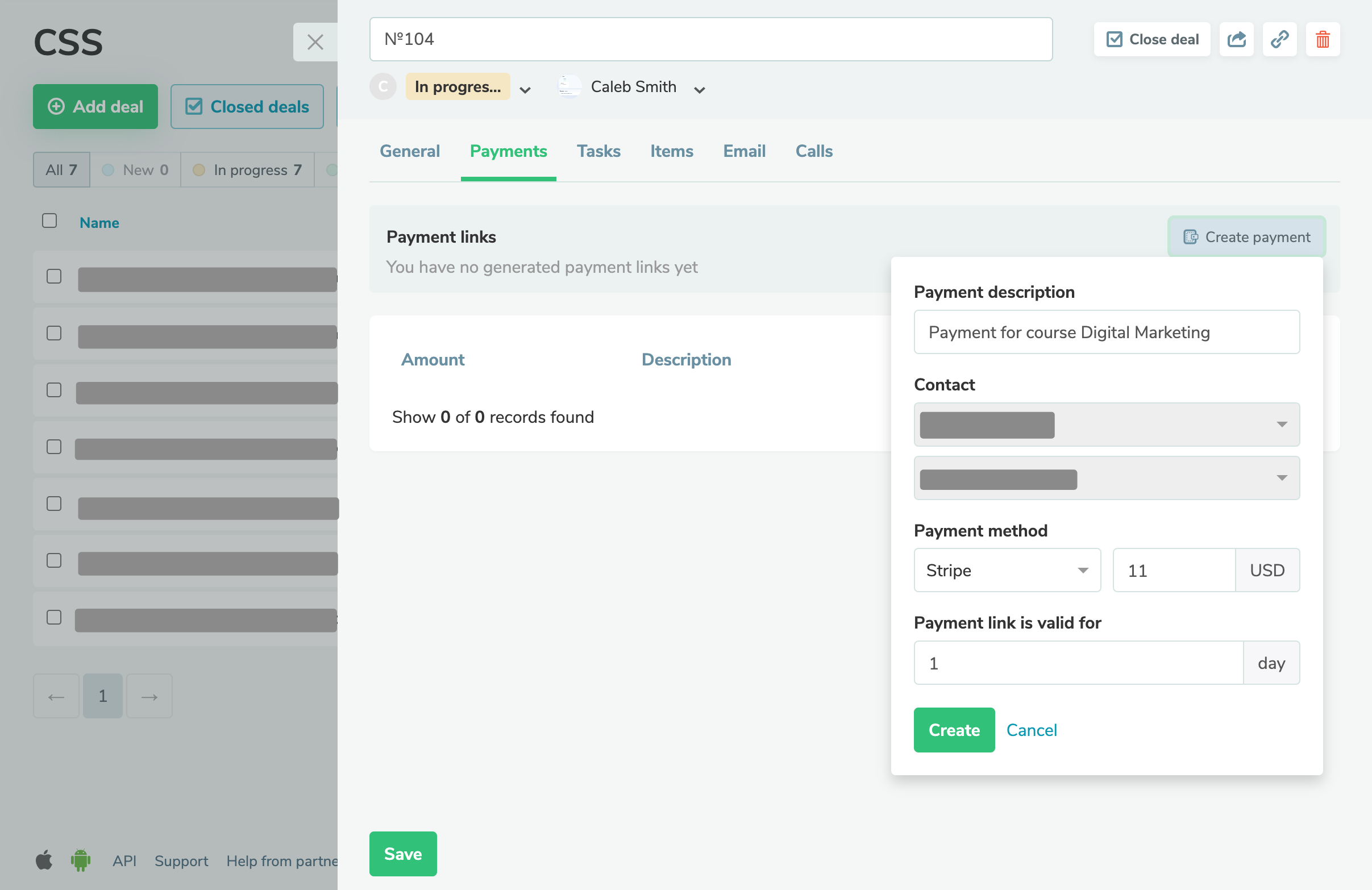Toggle the select-all checkbox above deal list
The height and width of the screenshot is (890, 1372).
(49, 221)
